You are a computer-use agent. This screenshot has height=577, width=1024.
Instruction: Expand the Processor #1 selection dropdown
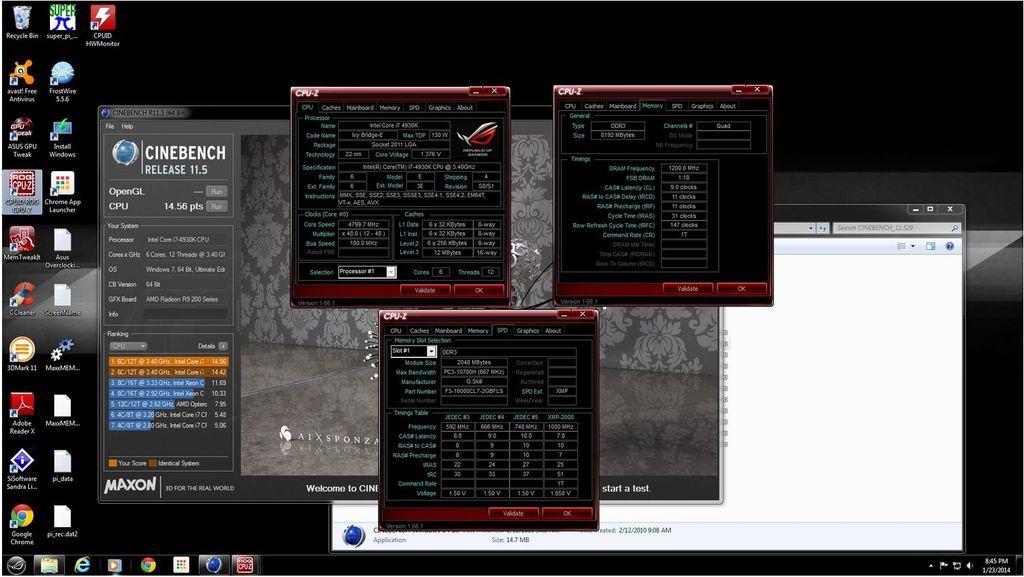click(x=391, y=272)
